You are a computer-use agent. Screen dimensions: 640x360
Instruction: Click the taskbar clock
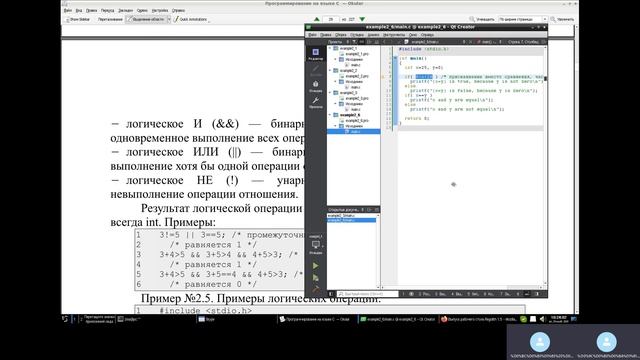(x=559, y=319)
